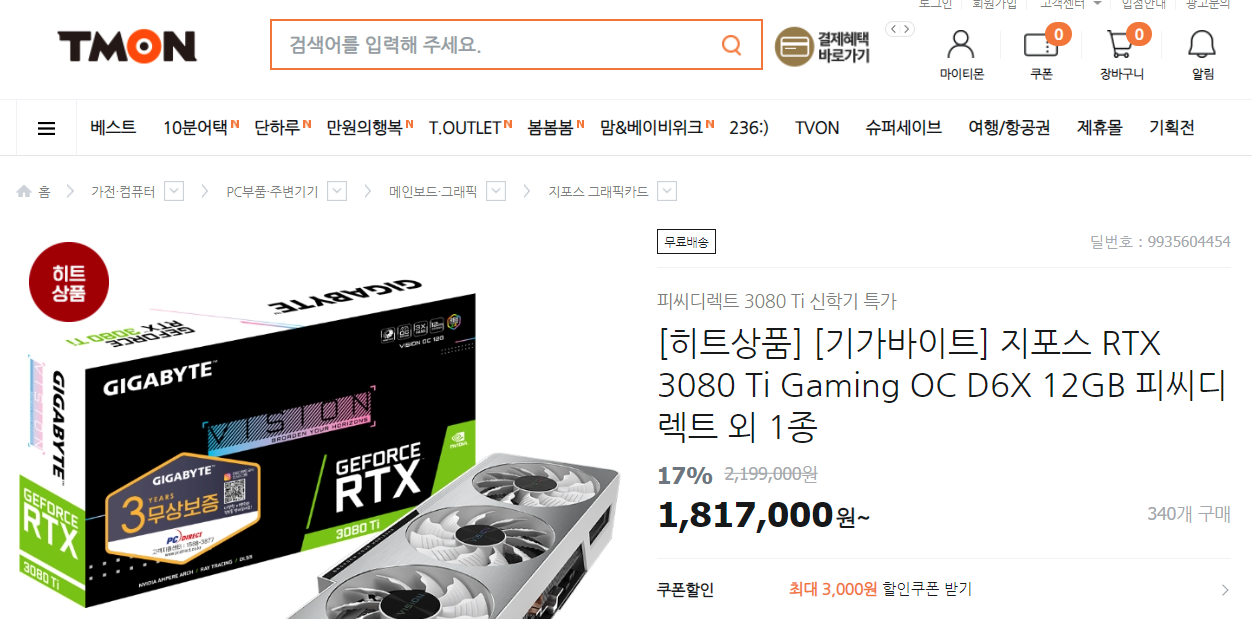This screenshot has width=1252, height=619.
Task: Click the payment benefits card icon
Action: pos(794,46)
